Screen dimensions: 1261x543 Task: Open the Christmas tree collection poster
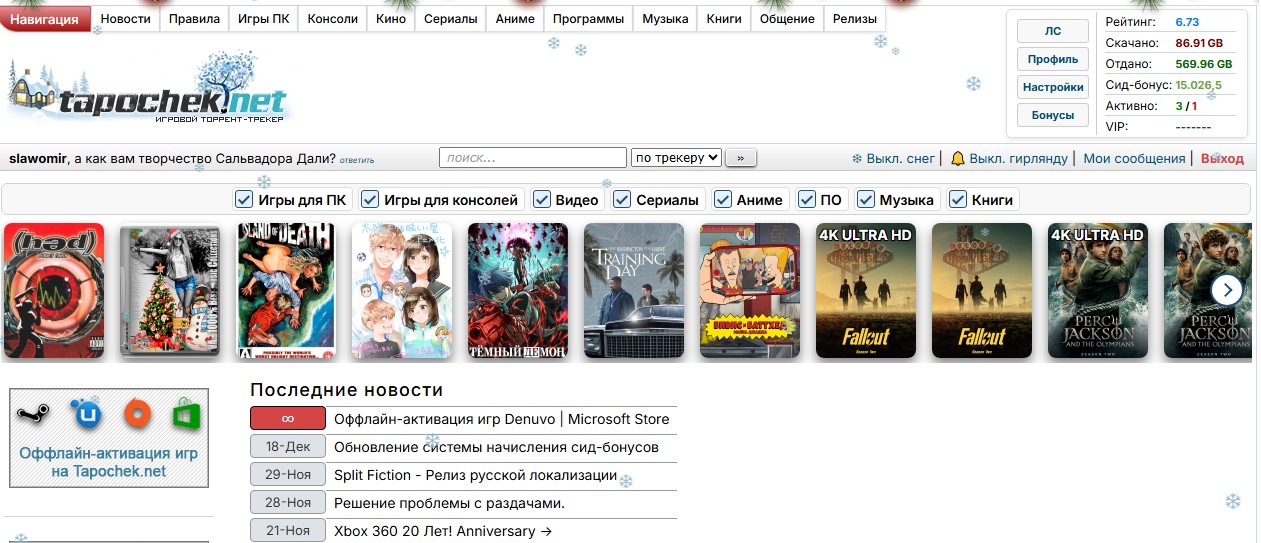click(x=170, y=290)
